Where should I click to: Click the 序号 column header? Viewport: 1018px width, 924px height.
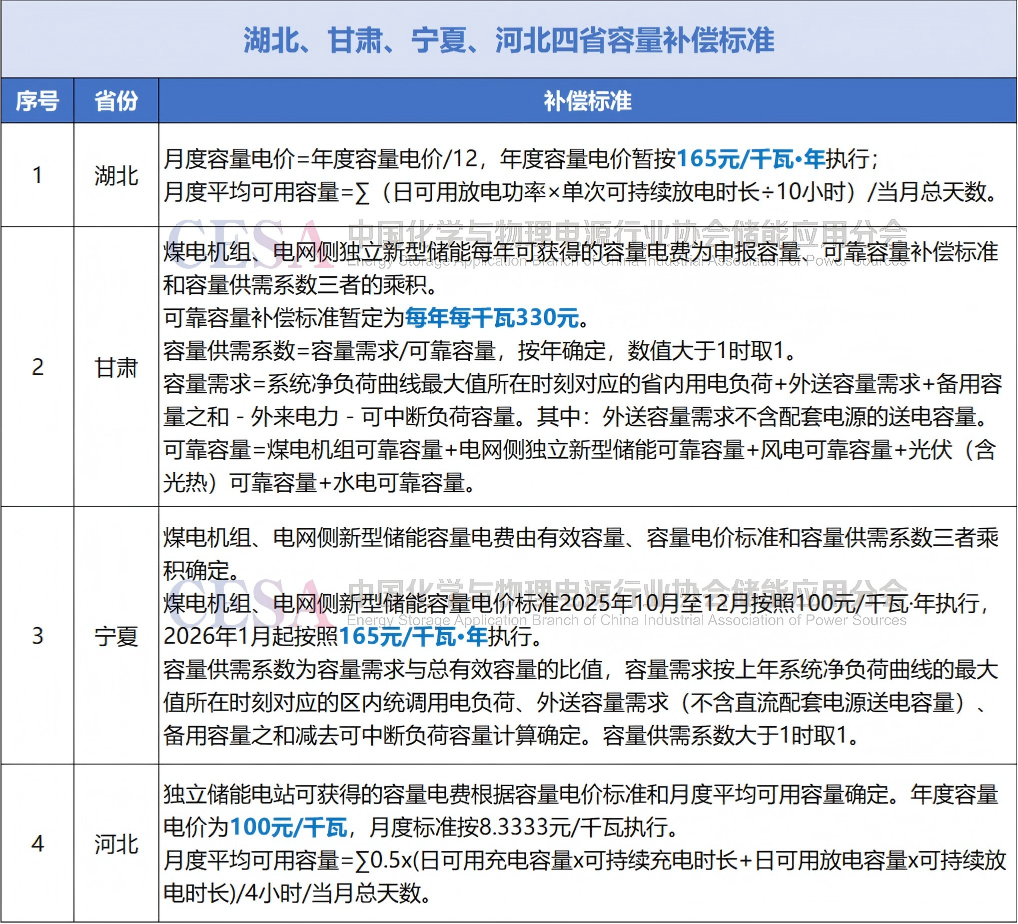(37, 101)
